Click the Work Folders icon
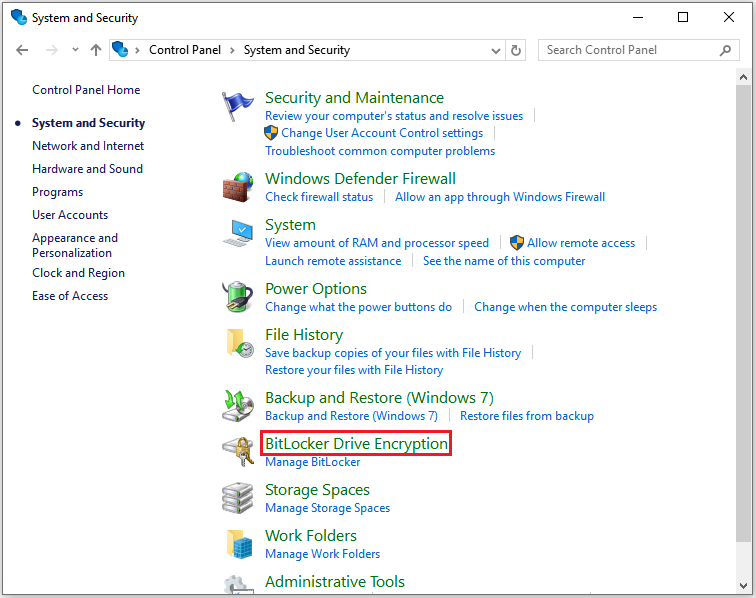This screenshot has width=756, height=598. coord(240,544)
